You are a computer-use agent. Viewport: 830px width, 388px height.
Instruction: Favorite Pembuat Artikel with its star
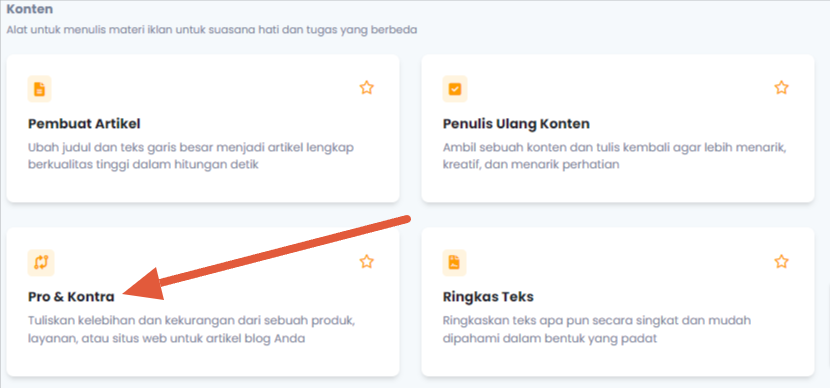[367, 87]
